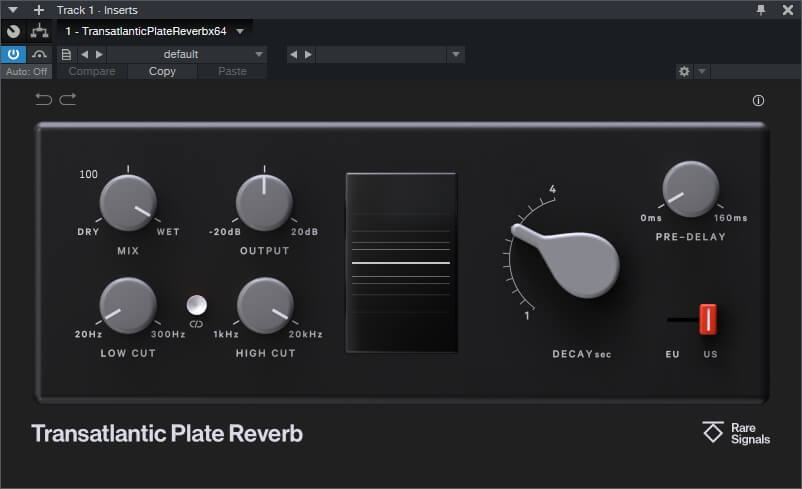Click the right arrow of second preset field

point(308,54)
